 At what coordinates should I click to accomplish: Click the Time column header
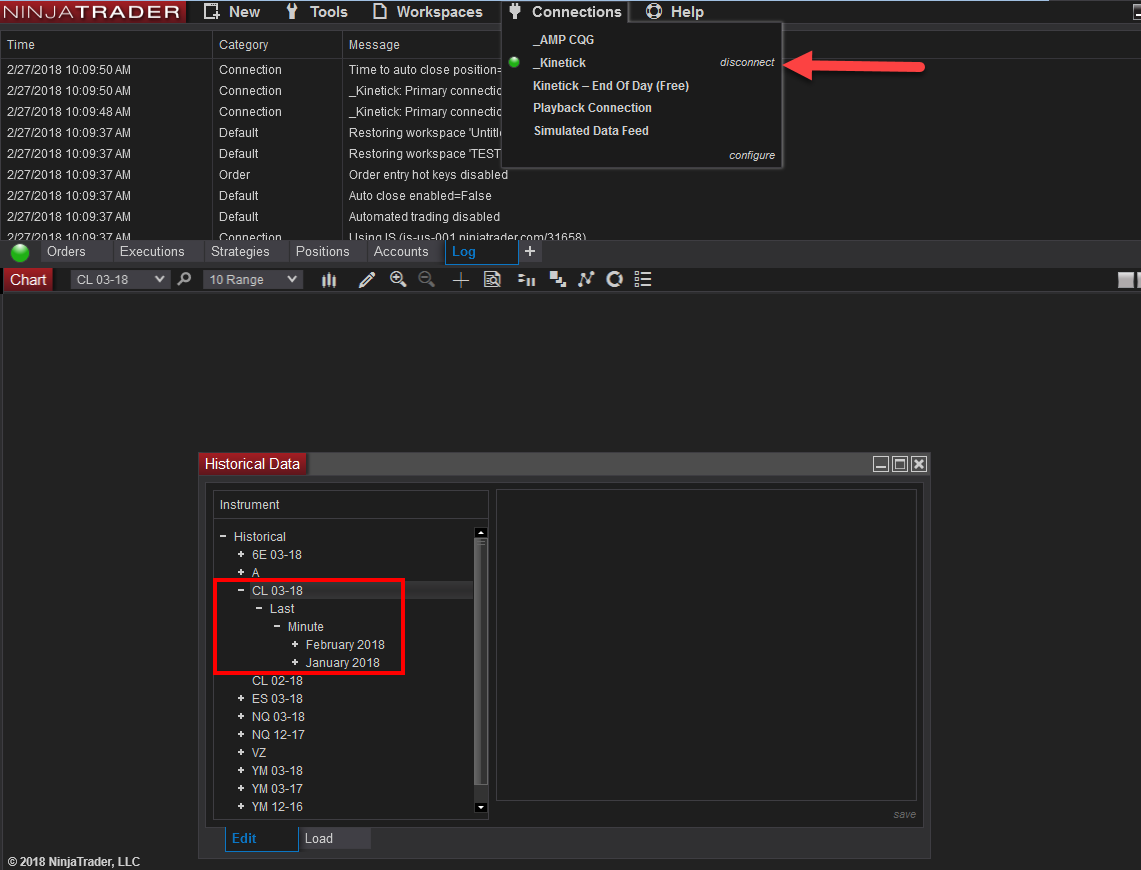pos(106,45)
